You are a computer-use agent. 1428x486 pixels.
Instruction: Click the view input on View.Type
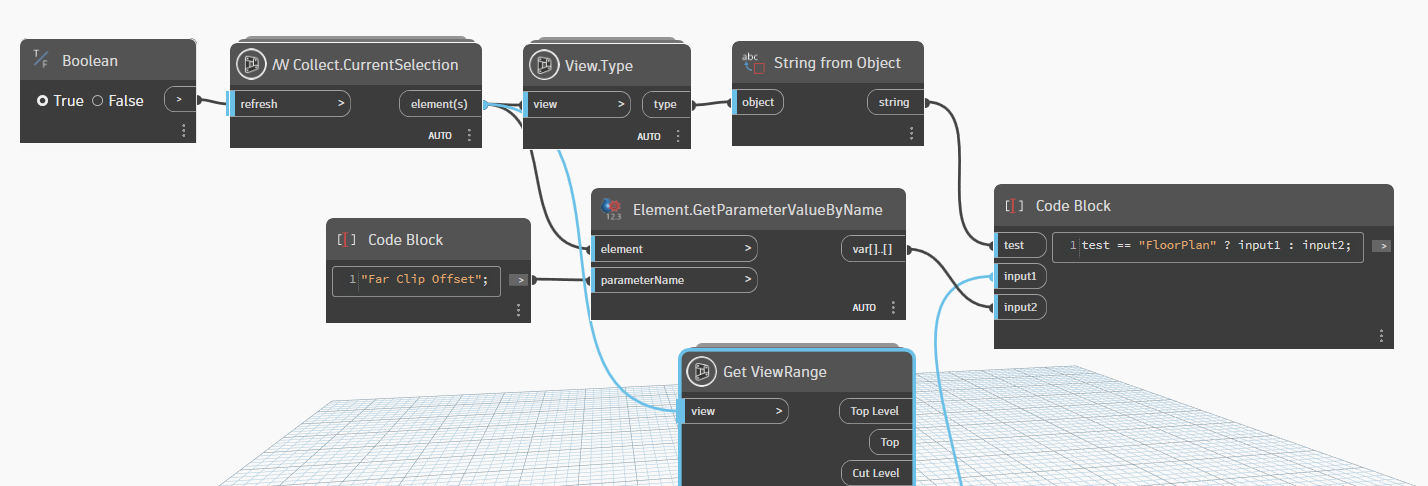tap(578, 104)
